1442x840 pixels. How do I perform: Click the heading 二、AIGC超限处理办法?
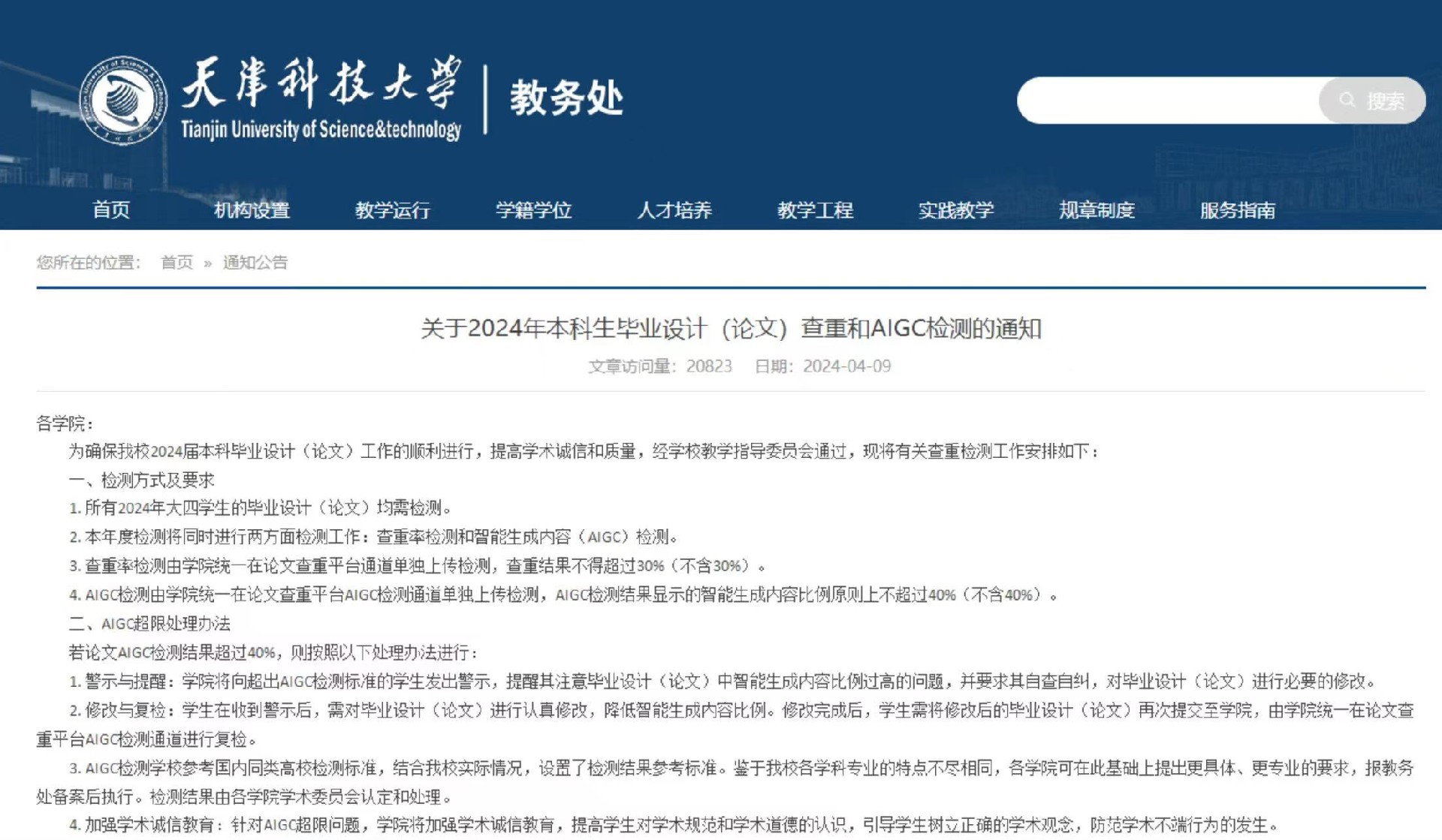point(149,623)
